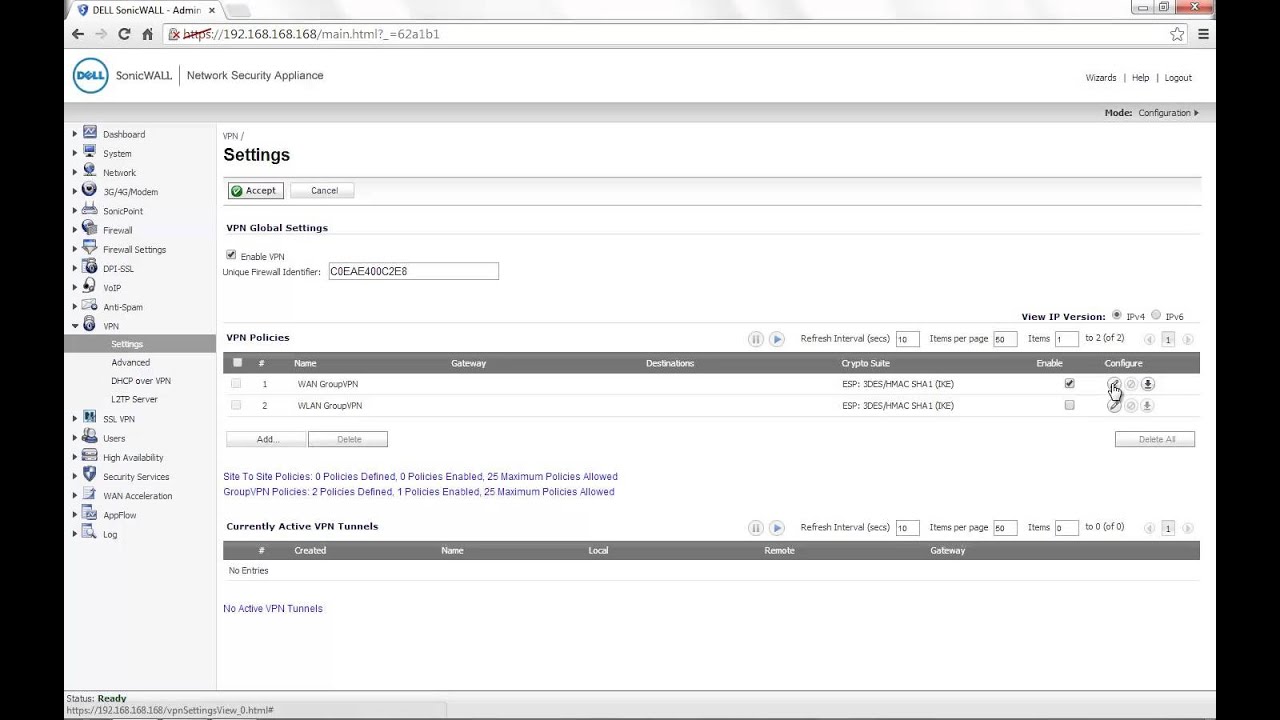Open the Wizards link
The width and height of the screenshot is (1280, 720).
tap(1101, 78)
